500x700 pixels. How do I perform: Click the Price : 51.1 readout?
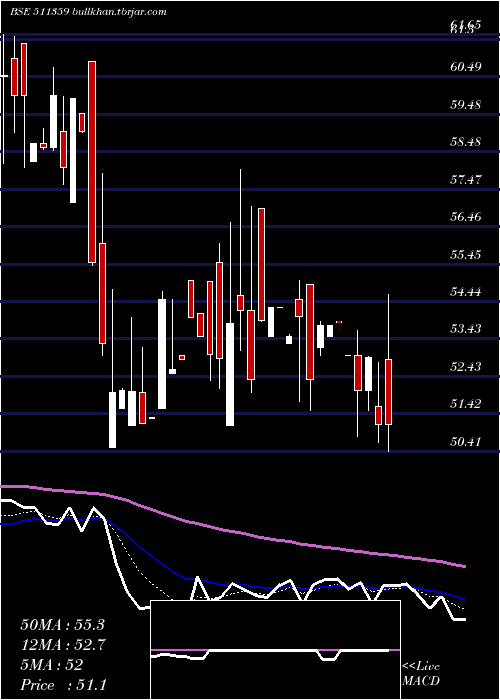pos(63,685)
